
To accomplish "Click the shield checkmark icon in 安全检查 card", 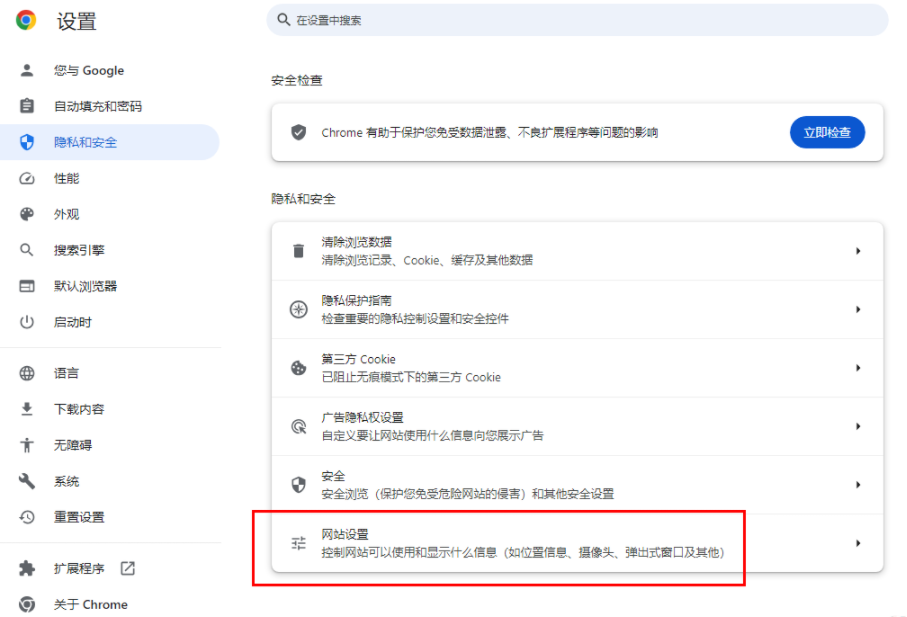I will [298, 132].
